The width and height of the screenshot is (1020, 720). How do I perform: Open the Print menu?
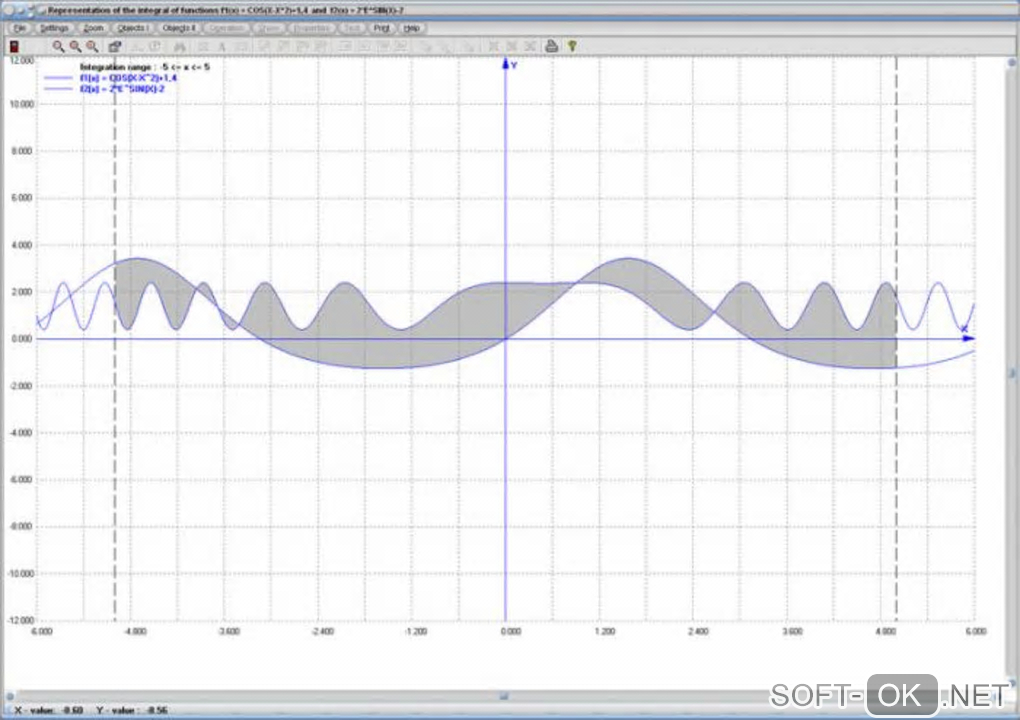pyautogui.click(x=381, y=29)
